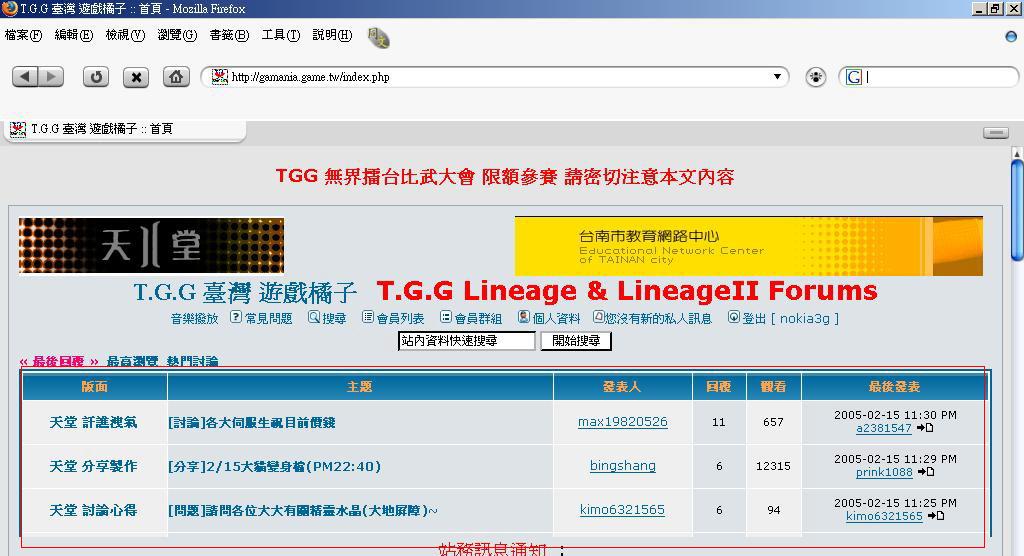
Task: Select the T.G.G 臺灣 遊戲橘子 tab
Action: pos(124,129)
